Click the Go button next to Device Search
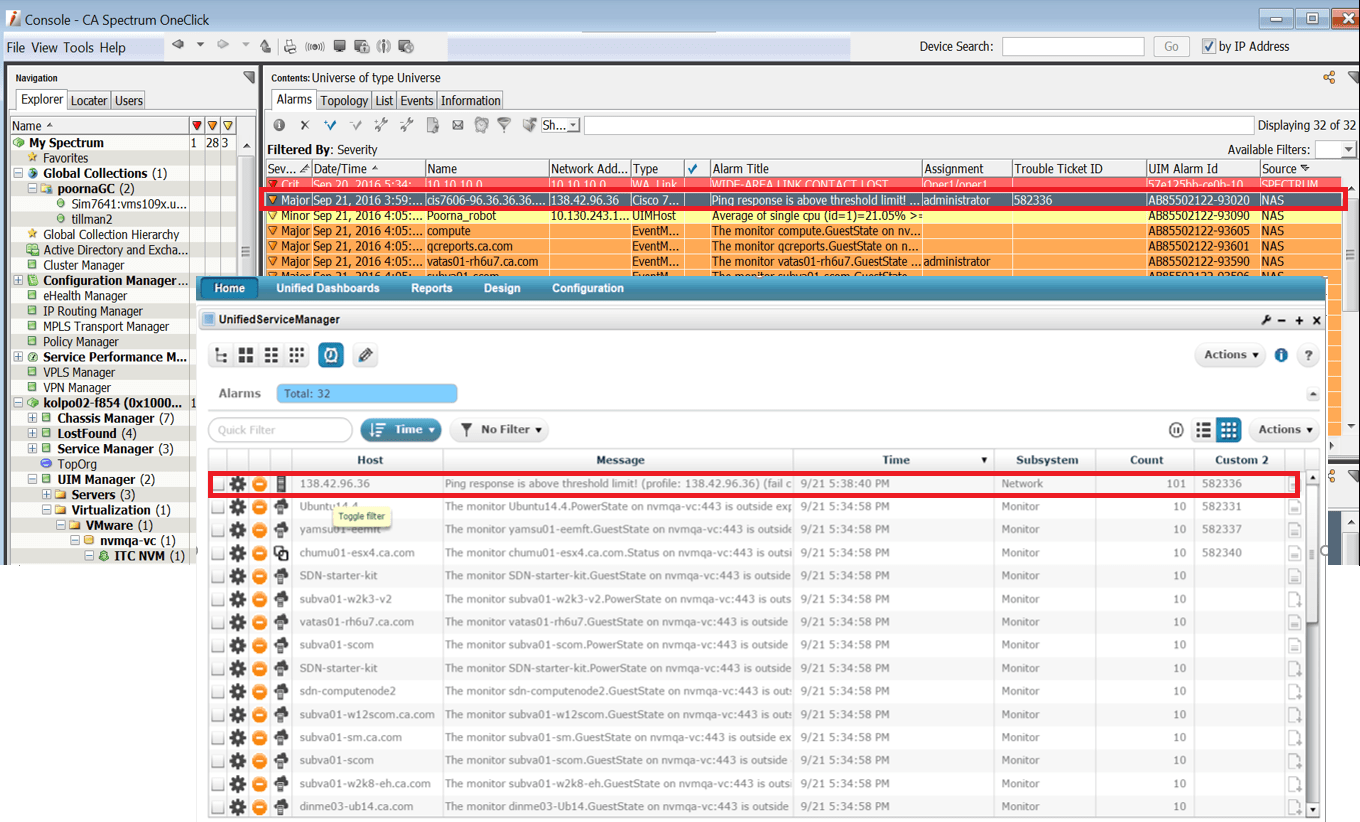Viewport: 1360px width, 822px height. tap(1170, 46)
